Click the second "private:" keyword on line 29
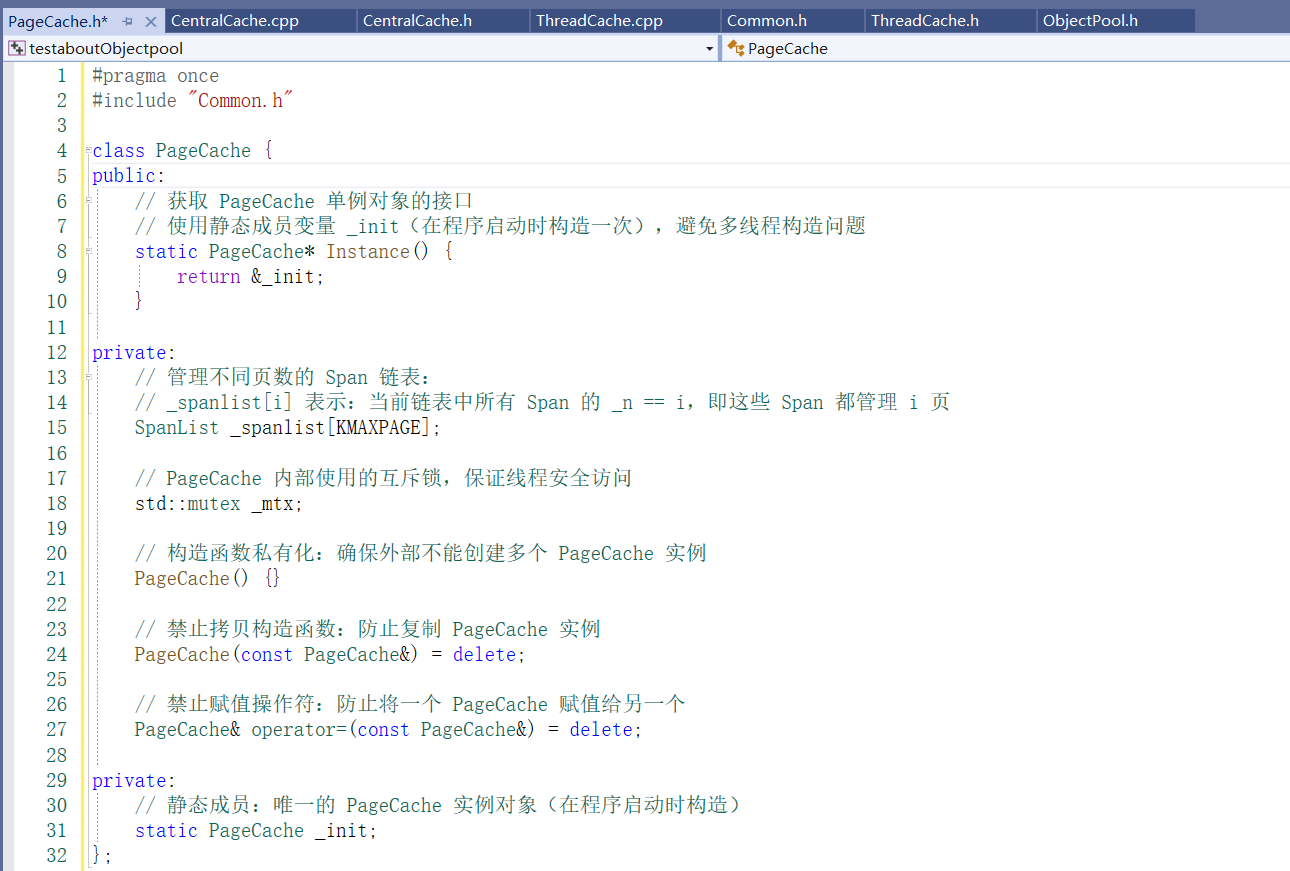 click(134, 781)
